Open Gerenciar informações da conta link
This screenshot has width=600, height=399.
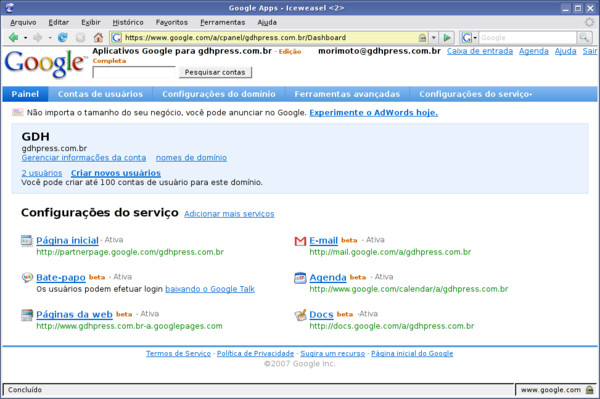(84, 158)
